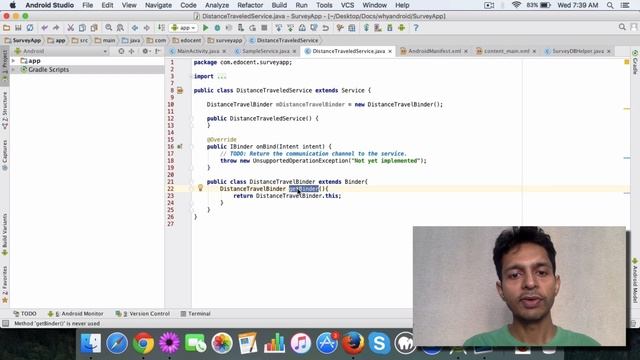This screenshot has width=640, height=360.
Task: Click the highlighted getBinder method name
Action: click(x=304, y=189)
